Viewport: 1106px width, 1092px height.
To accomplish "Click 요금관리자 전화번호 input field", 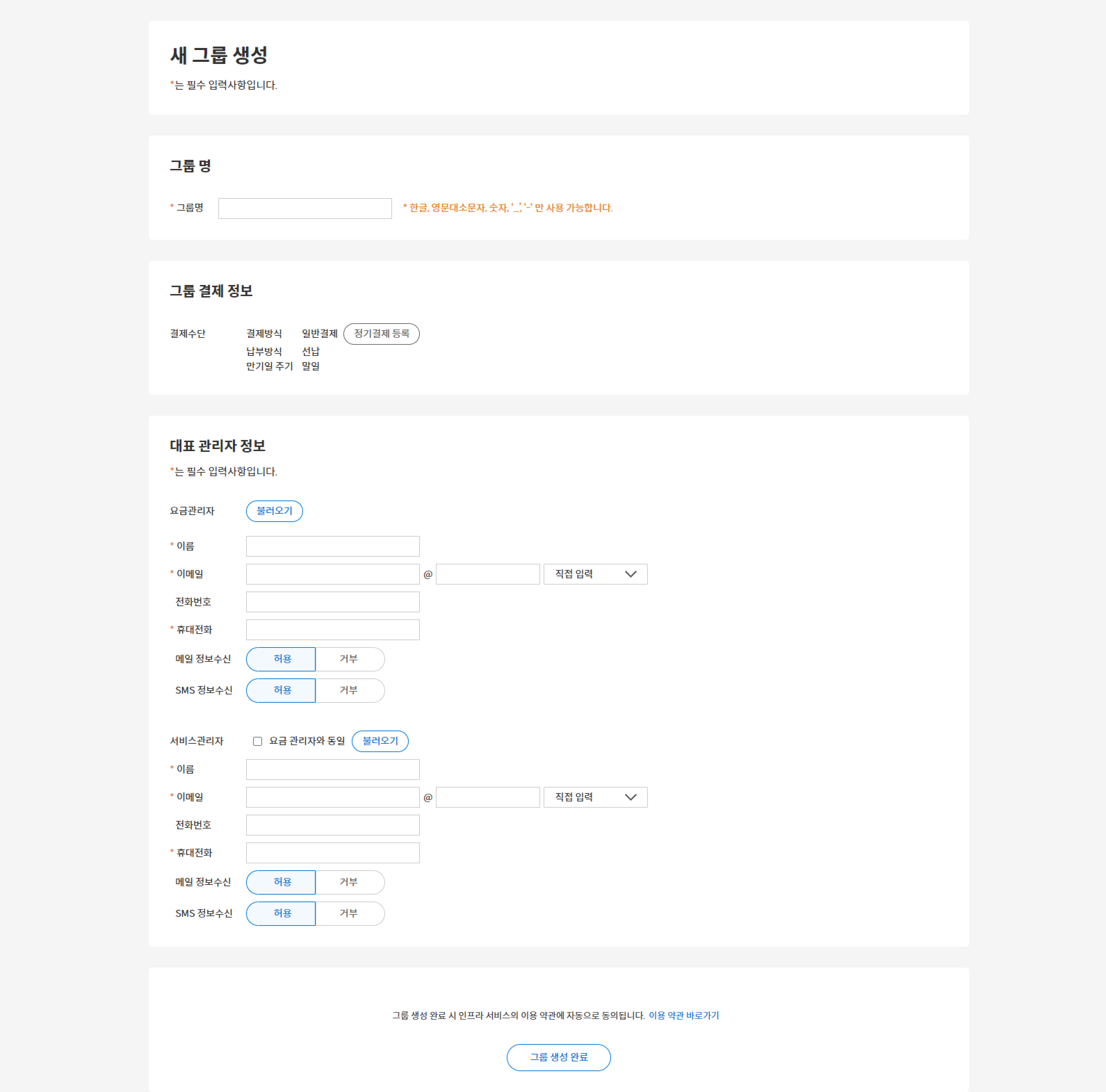I will click(x=333, y=602).
